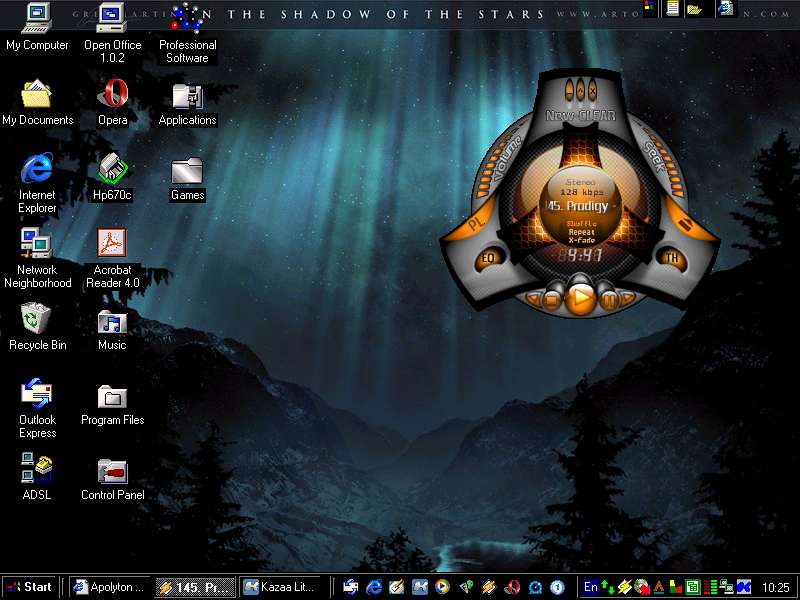Select the Hp670c printer icon
This screenshot has width=800, height=600.
112,168
